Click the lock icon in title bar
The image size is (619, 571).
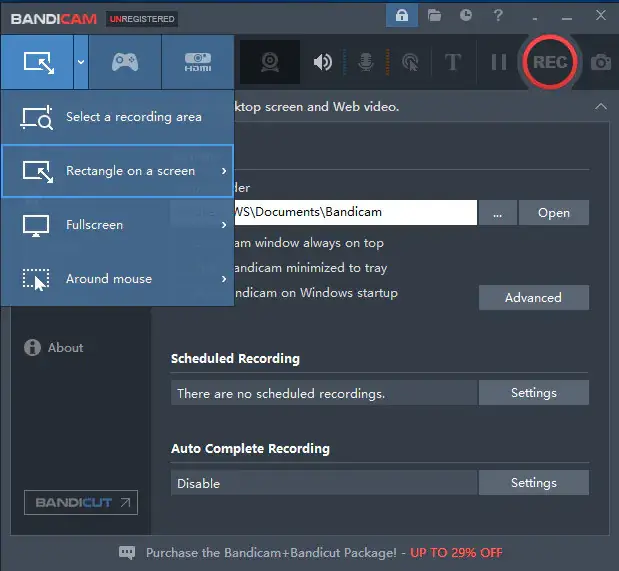click(x=402, y=16)
